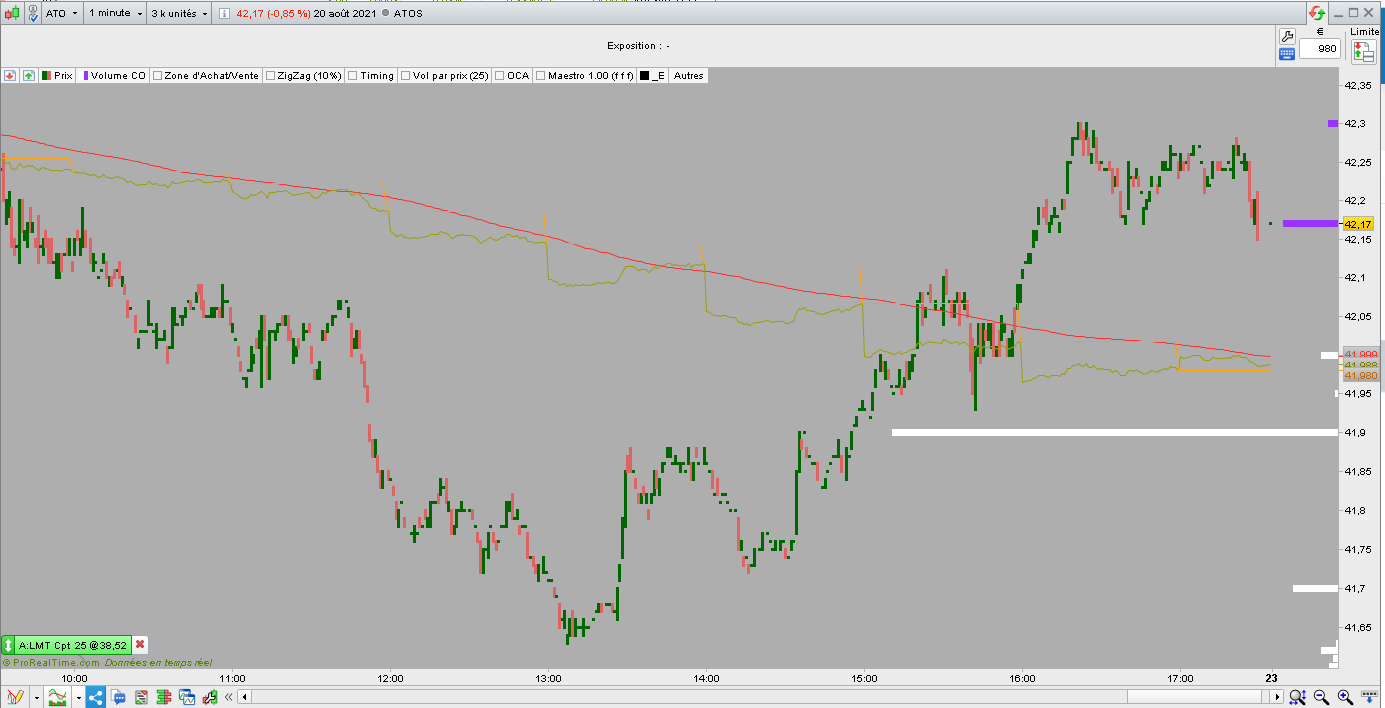Click the Limite order type label

pos(1365,31)
